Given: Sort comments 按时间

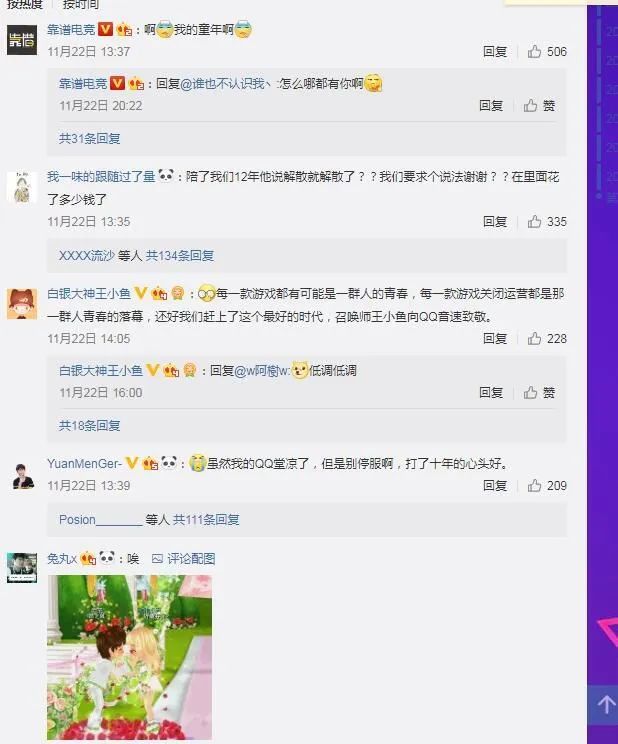Looking at the screenshot, I should pyautogui.click(x=81, y=4).
